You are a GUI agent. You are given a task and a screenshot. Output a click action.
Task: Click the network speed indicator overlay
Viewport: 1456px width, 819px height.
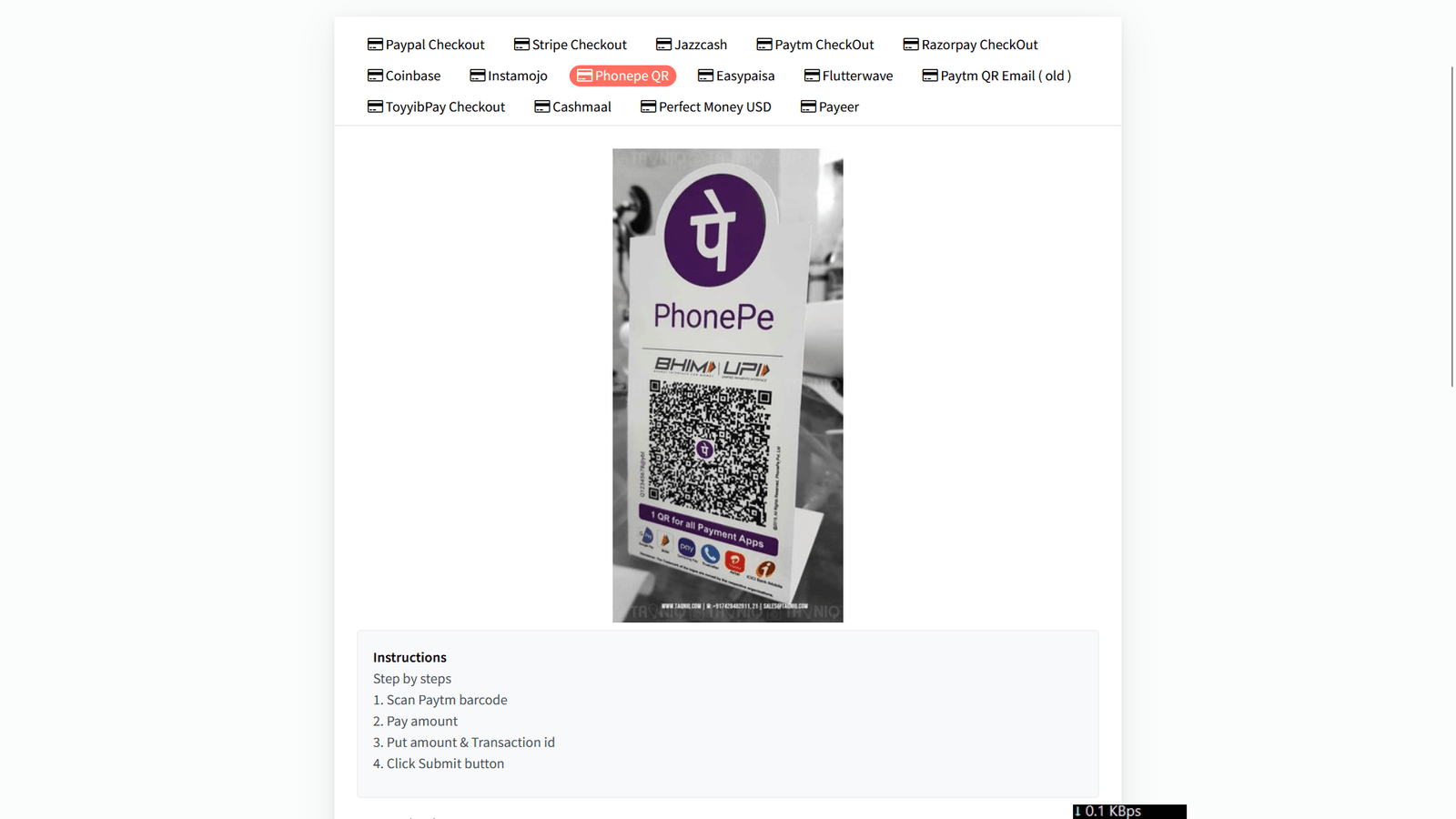[x=1129, y=812]
